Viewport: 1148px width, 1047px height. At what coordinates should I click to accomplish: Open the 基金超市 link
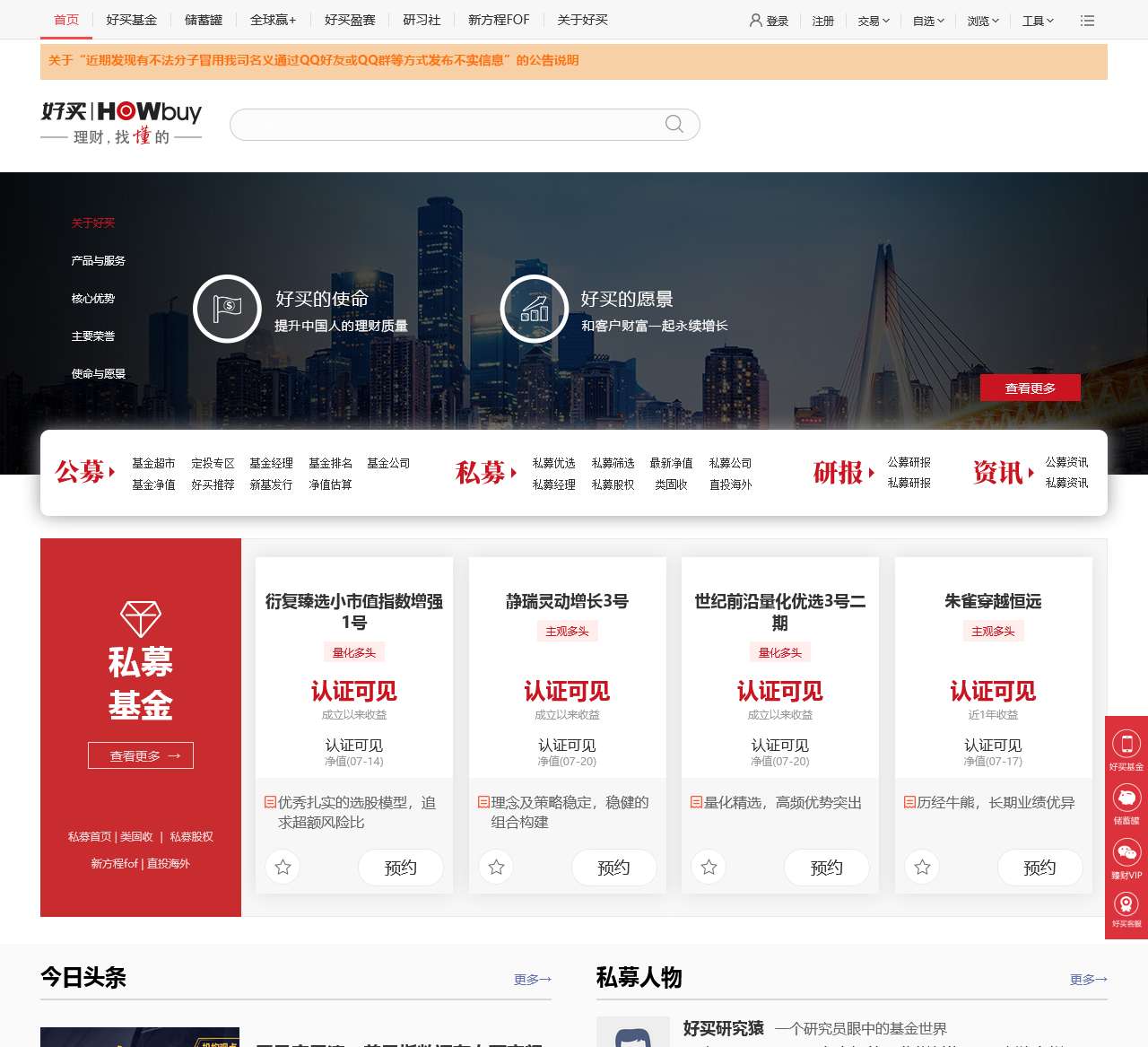tap(153, 463)
